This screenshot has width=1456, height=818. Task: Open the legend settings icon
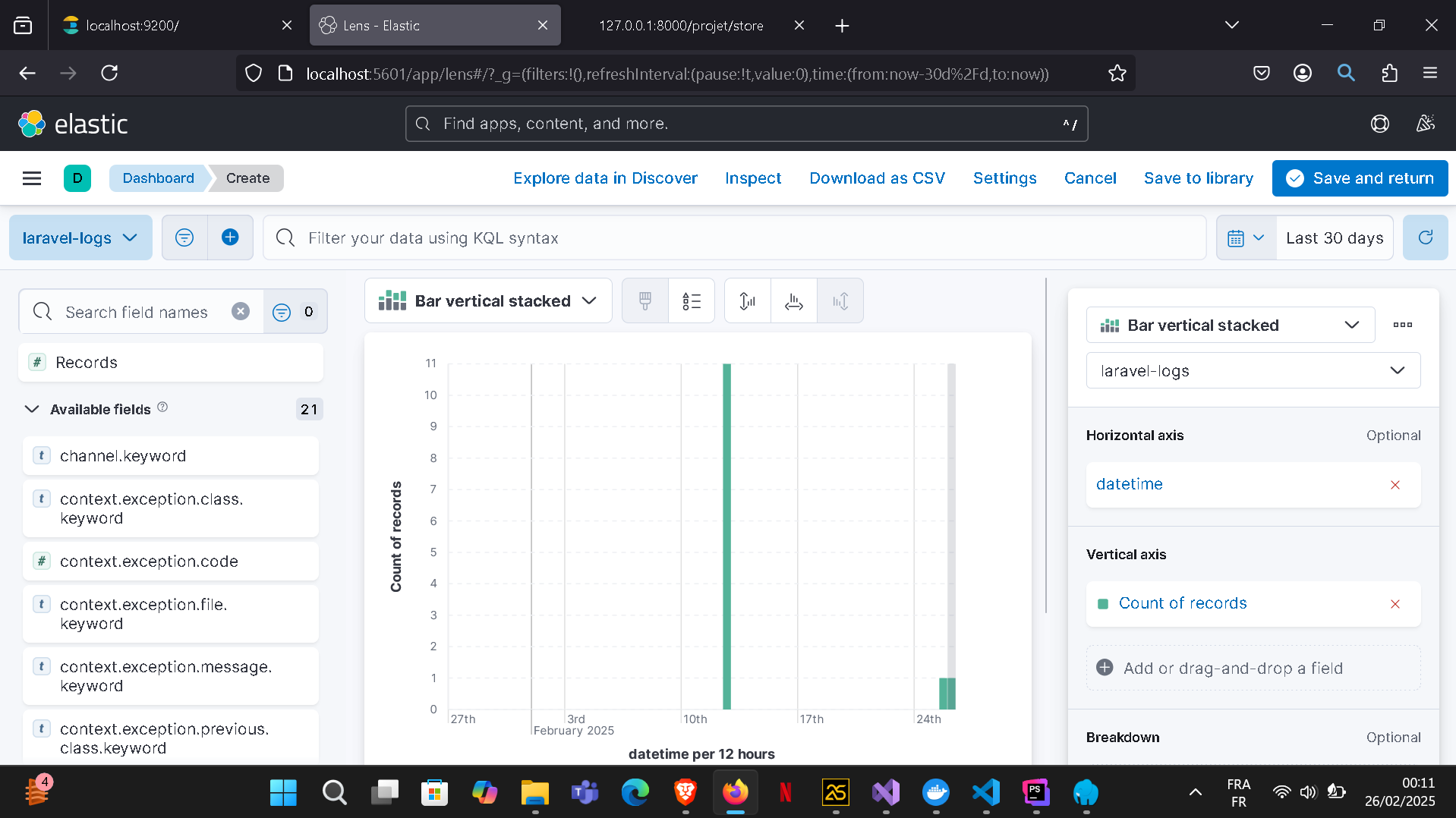pyautogui.click(x=692, y=301)
